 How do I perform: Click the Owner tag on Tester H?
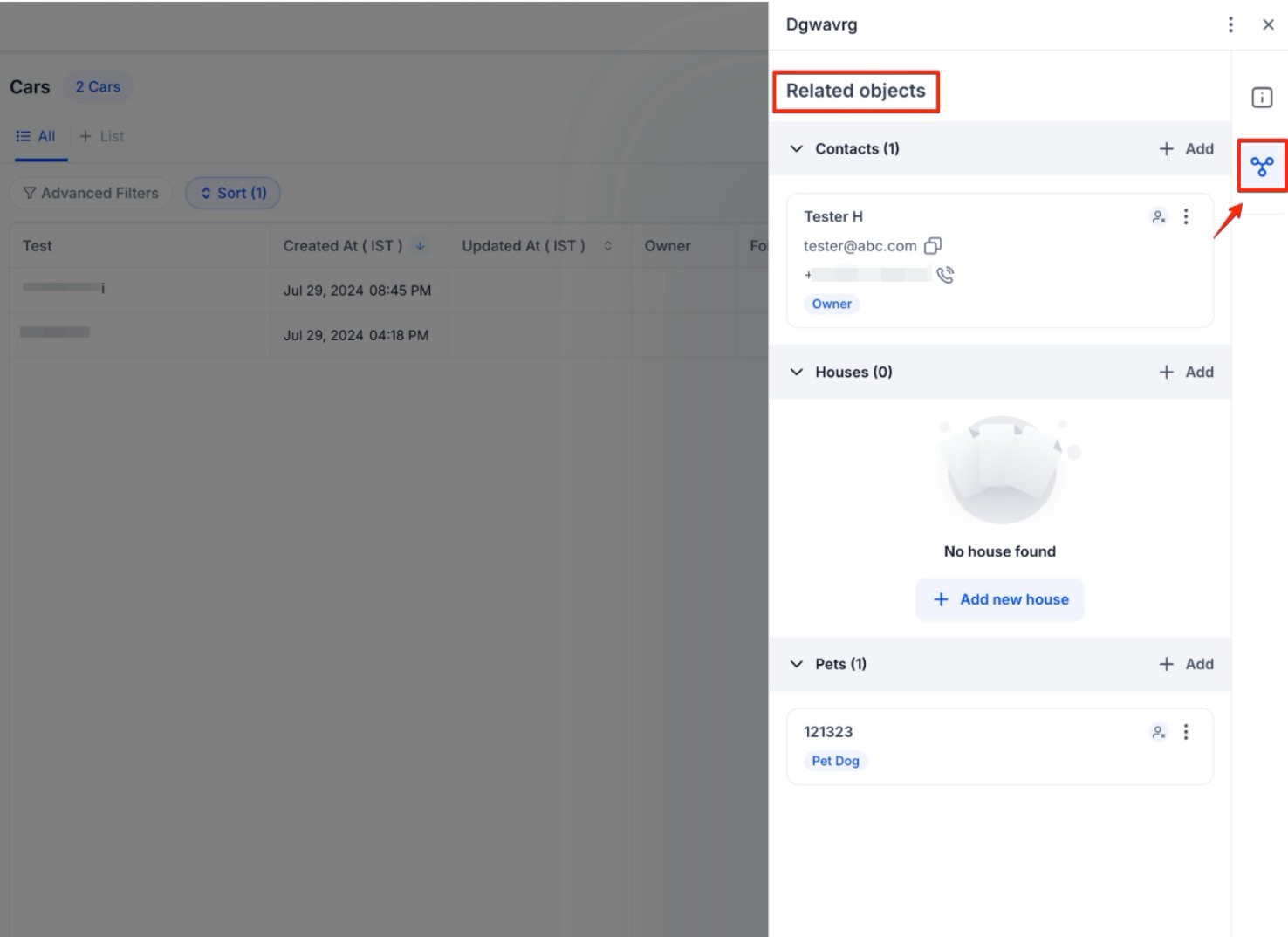tap(832, 304)
